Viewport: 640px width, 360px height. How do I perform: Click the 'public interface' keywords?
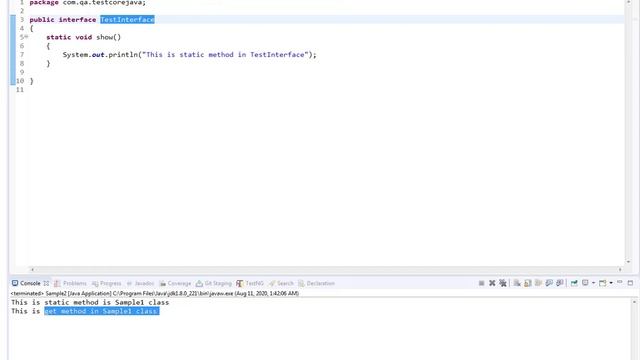[x=62, y=20]
